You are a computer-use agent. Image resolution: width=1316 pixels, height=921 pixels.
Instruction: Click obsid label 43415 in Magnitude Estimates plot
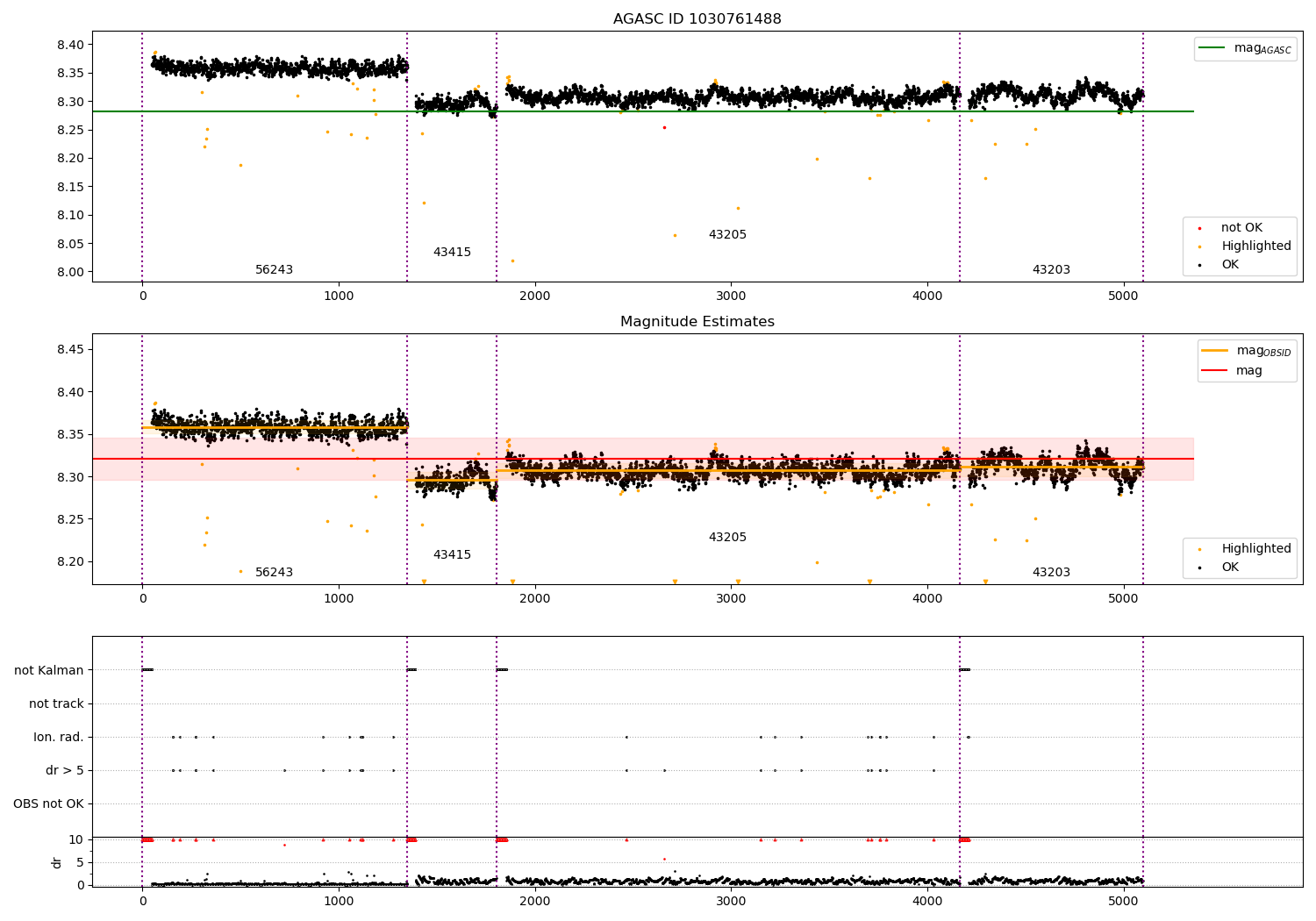pyautogui.click(x=452, y=555)
